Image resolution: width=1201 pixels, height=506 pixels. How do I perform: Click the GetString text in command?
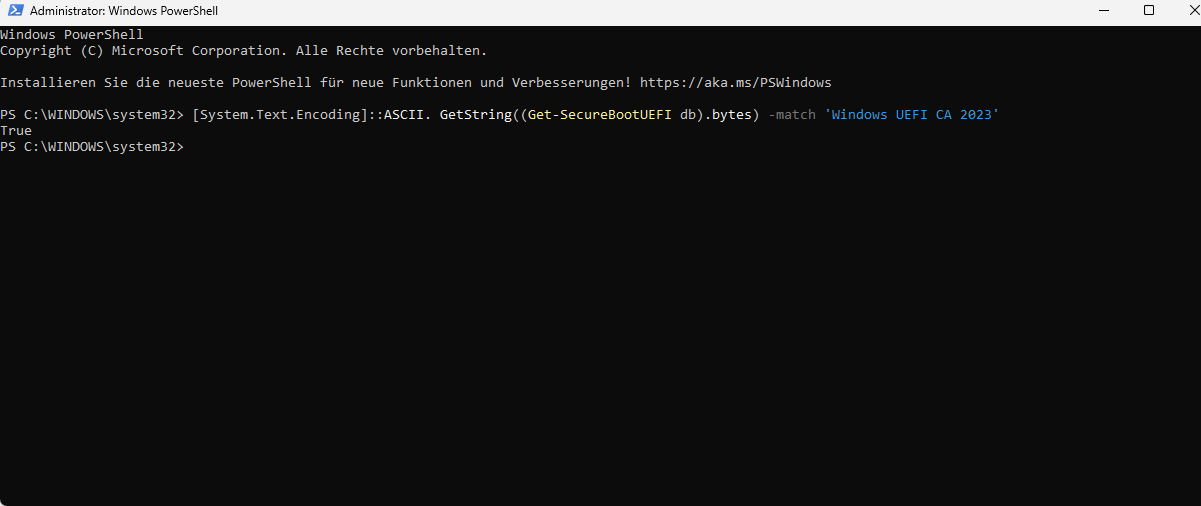coord(476,115)
